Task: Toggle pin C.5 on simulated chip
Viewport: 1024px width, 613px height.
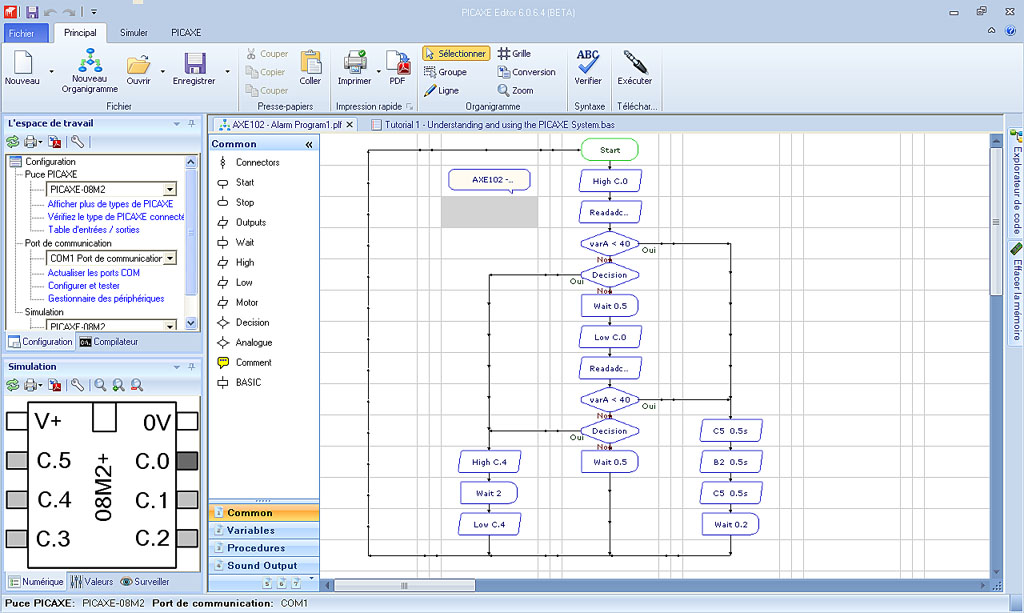Action: point(17,461)
